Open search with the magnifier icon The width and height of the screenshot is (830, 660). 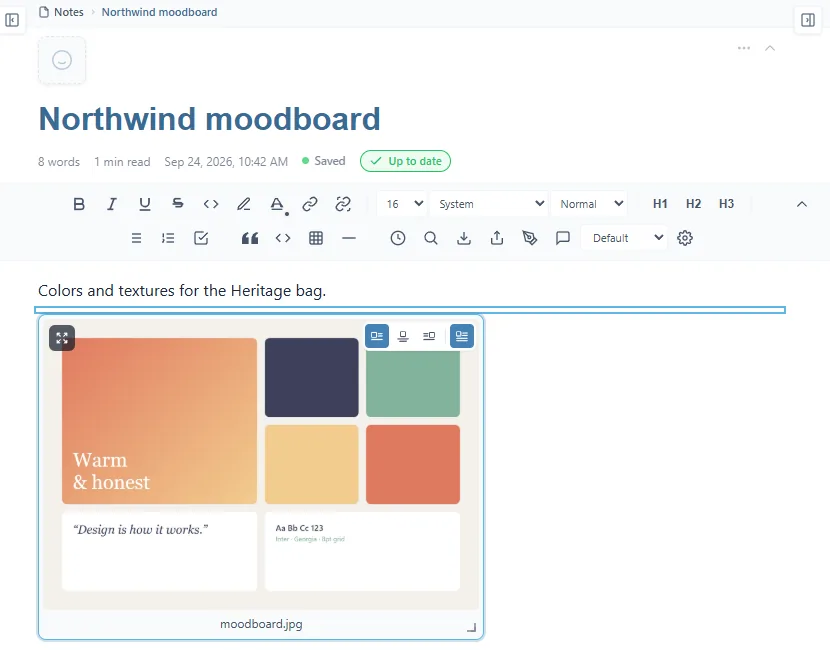[x=431, y=238]
